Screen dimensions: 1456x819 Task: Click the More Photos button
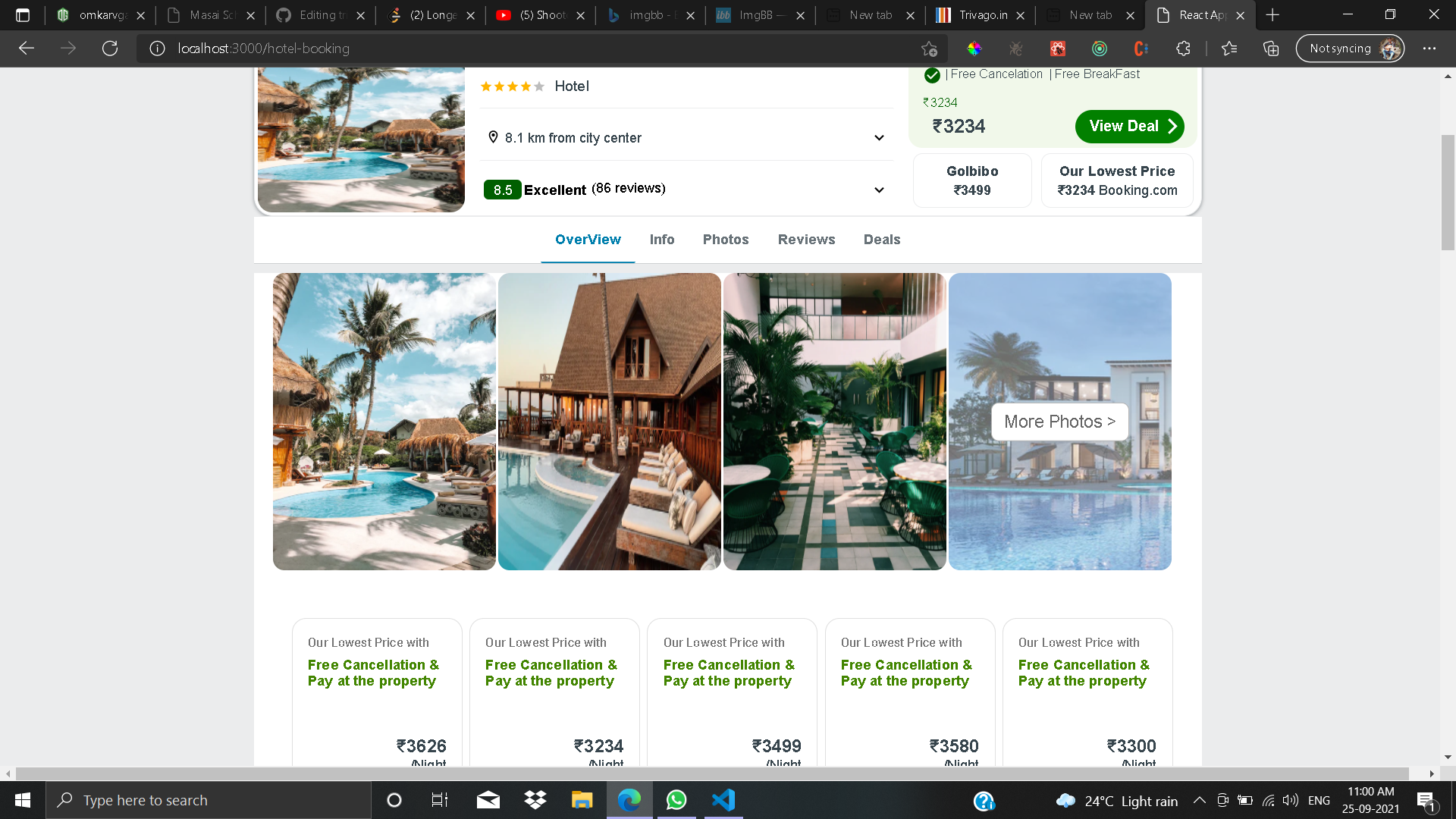[1059, 422]
